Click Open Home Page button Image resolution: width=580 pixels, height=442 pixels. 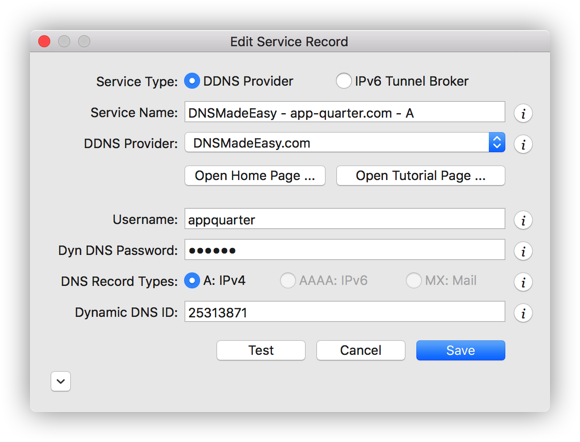click(255, 176)
